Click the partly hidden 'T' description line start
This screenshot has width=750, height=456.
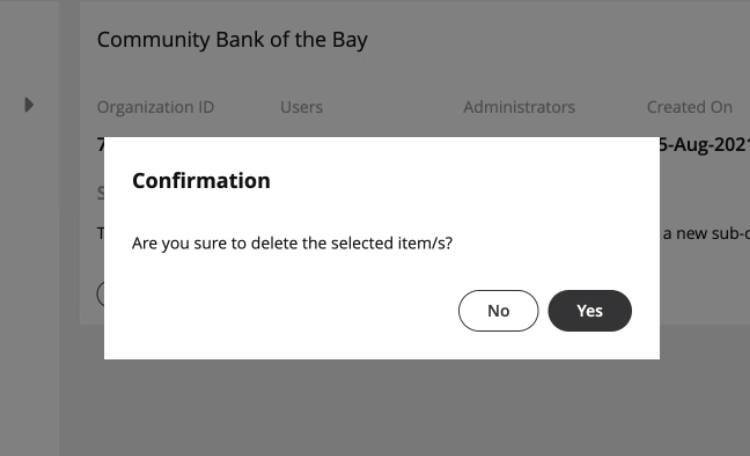click(100, 233)
